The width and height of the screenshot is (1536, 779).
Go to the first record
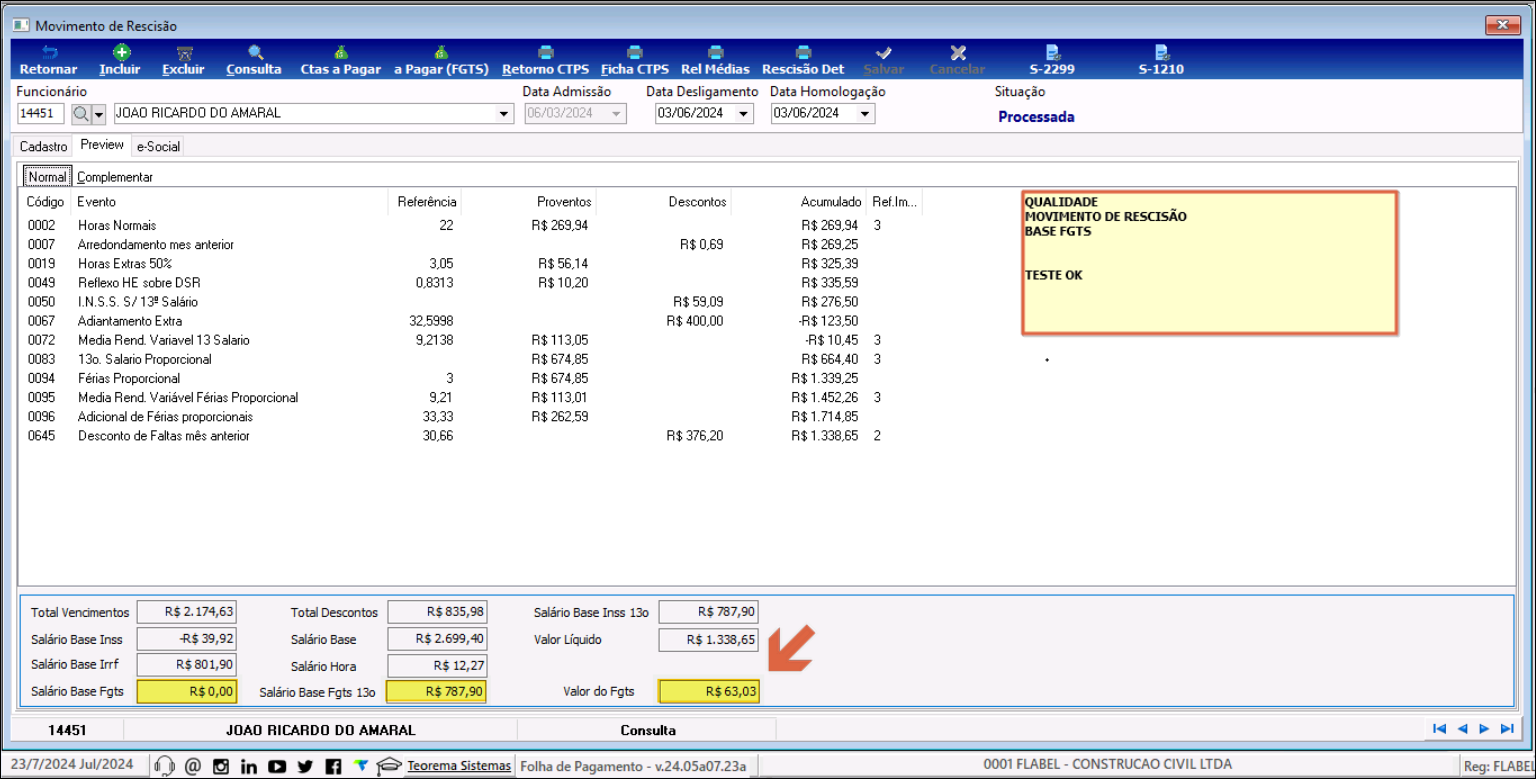click(x=1439, y=729)
